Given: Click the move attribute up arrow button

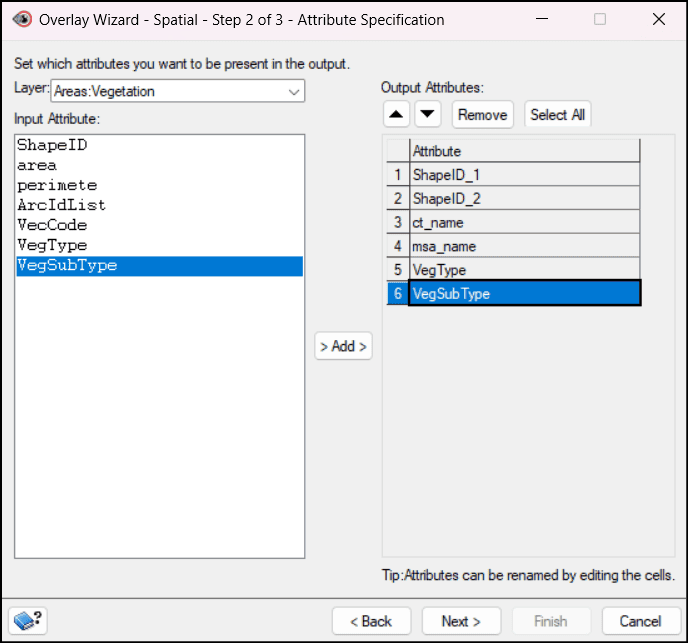Looking at the screenshot, I should coord(396,115).
